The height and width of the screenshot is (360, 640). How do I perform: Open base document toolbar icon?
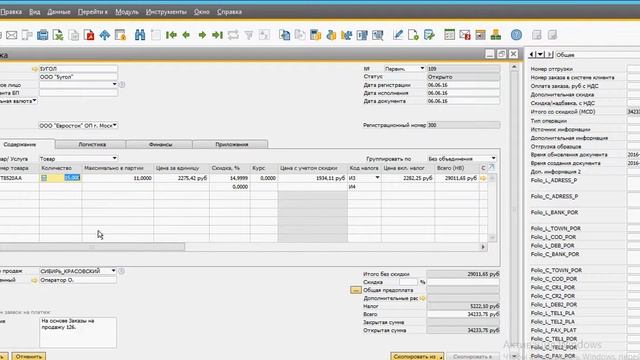[284, 35]
